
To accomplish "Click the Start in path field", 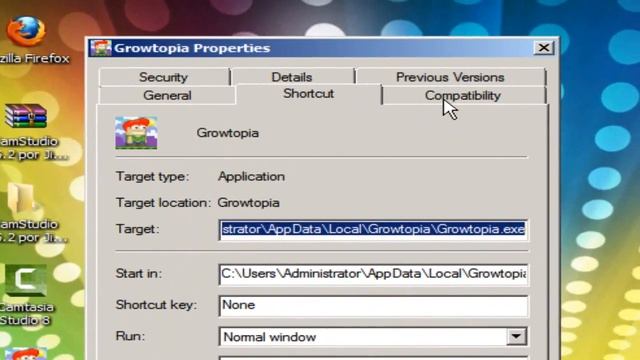I will pos(373,274).
